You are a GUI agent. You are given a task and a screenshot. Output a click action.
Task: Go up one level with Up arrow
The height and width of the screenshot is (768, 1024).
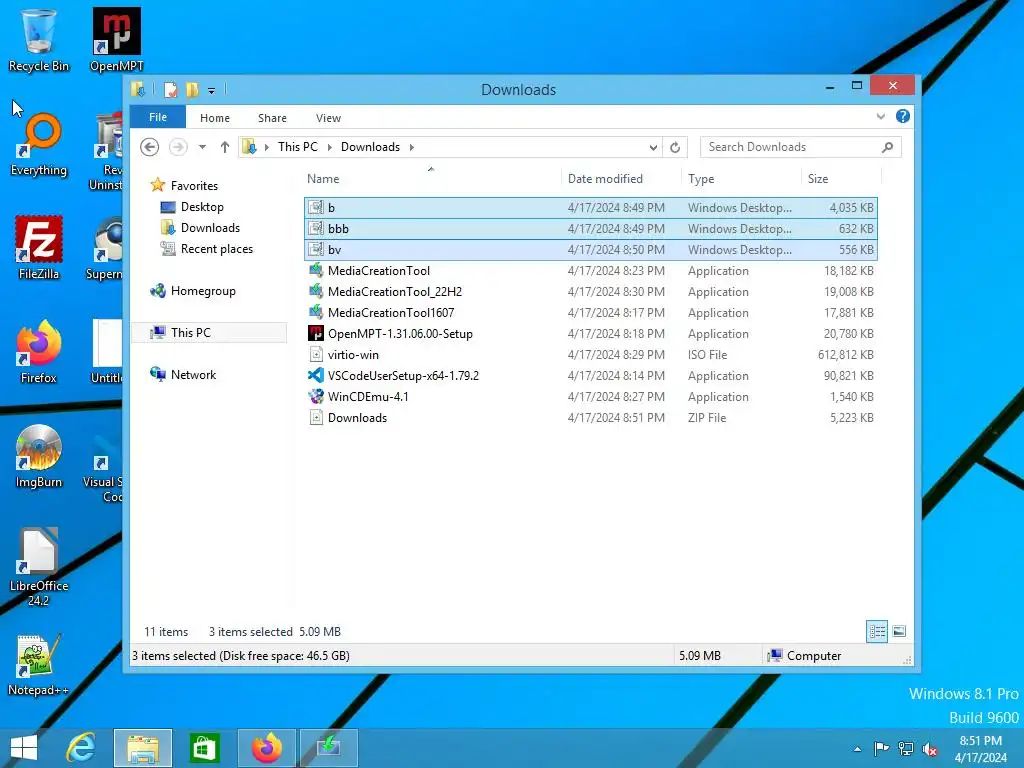click(x=225, y=147)
